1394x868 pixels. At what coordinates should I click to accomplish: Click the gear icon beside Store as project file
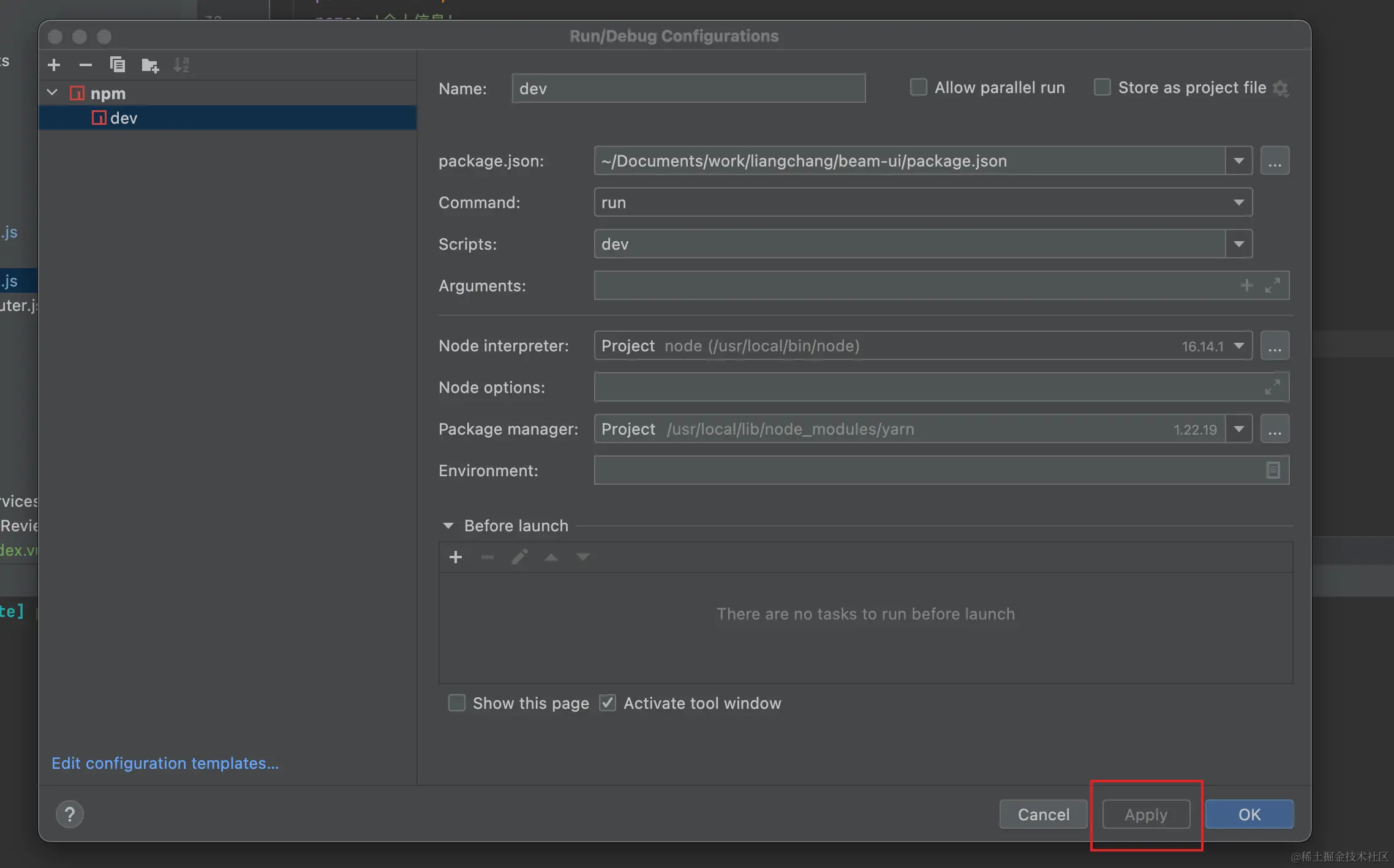1281,88
